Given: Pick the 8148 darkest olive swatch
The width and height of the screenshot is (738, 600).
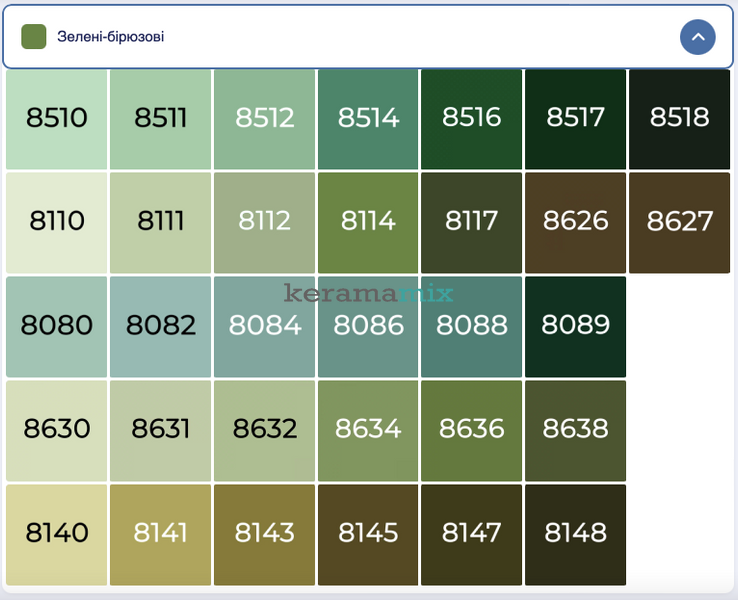Looking at the screenshot, I should [x=576, y=535].
